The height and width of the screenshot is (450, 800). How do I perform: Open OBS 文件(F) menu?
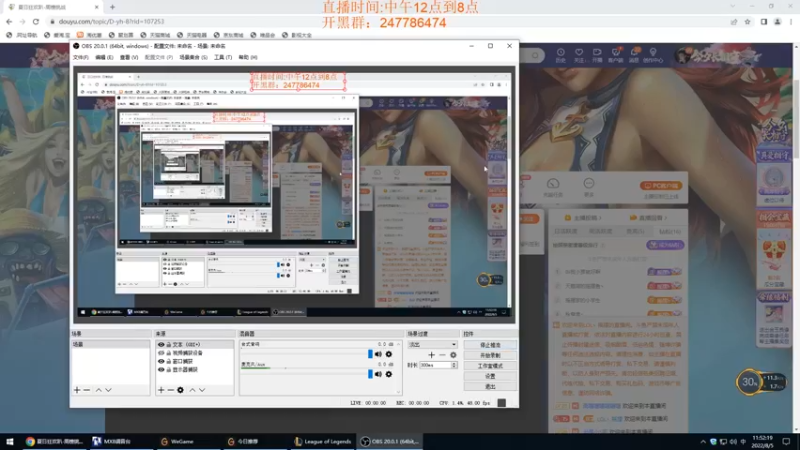coord(81,57)
